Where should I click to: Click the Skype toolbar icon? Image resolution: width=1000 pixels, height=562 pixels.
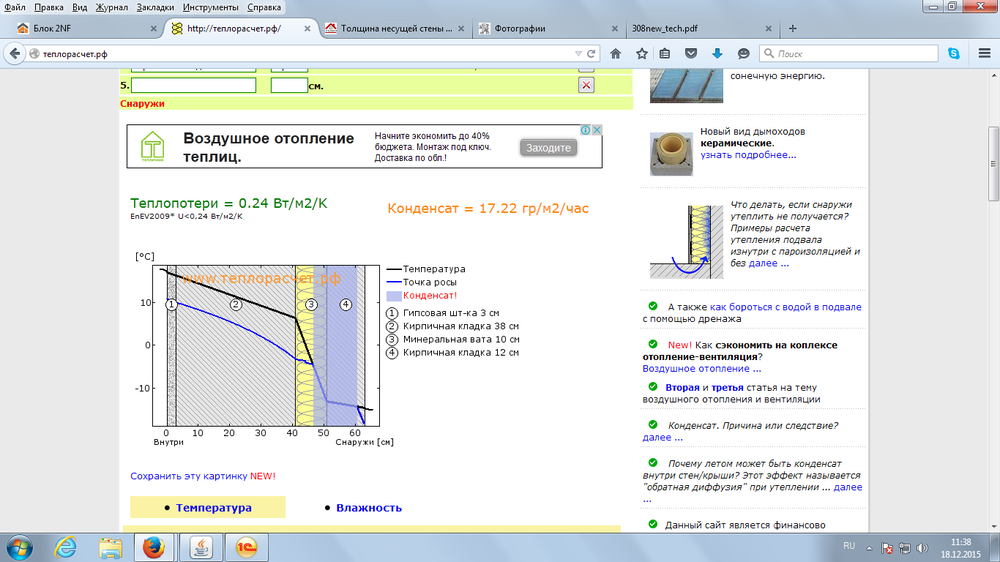954,53
